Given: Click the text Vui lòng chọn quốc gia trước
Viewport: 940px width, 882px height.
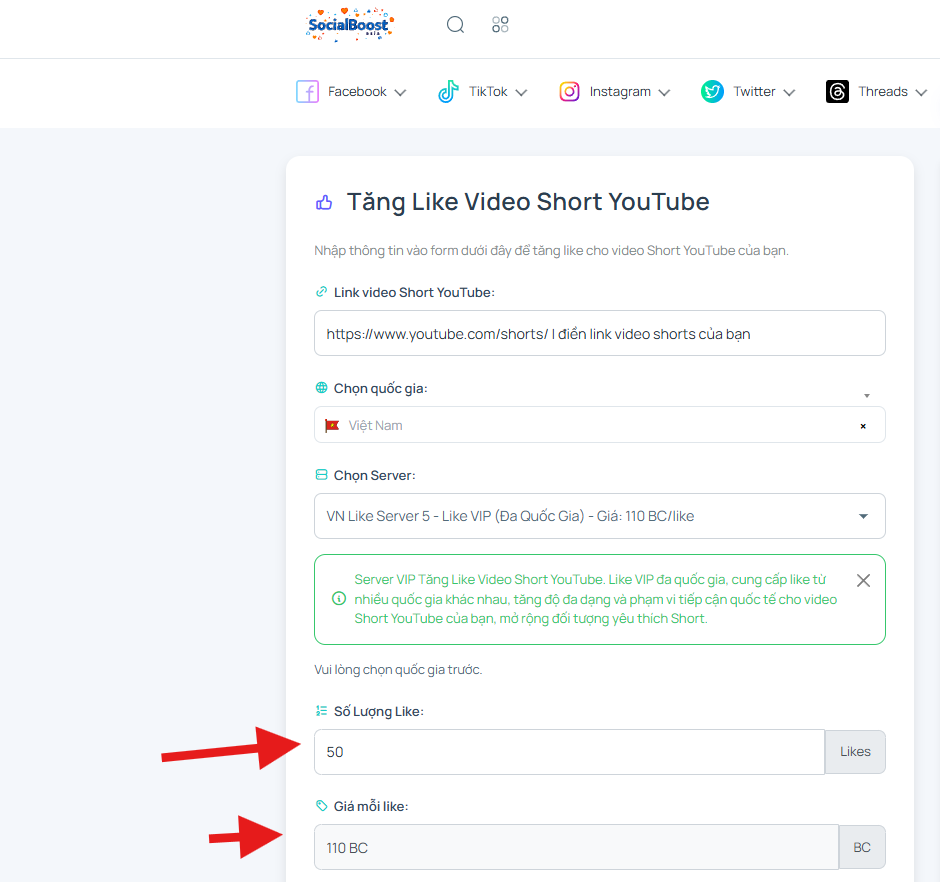Looking at the screenshot, I should [398, 670].
